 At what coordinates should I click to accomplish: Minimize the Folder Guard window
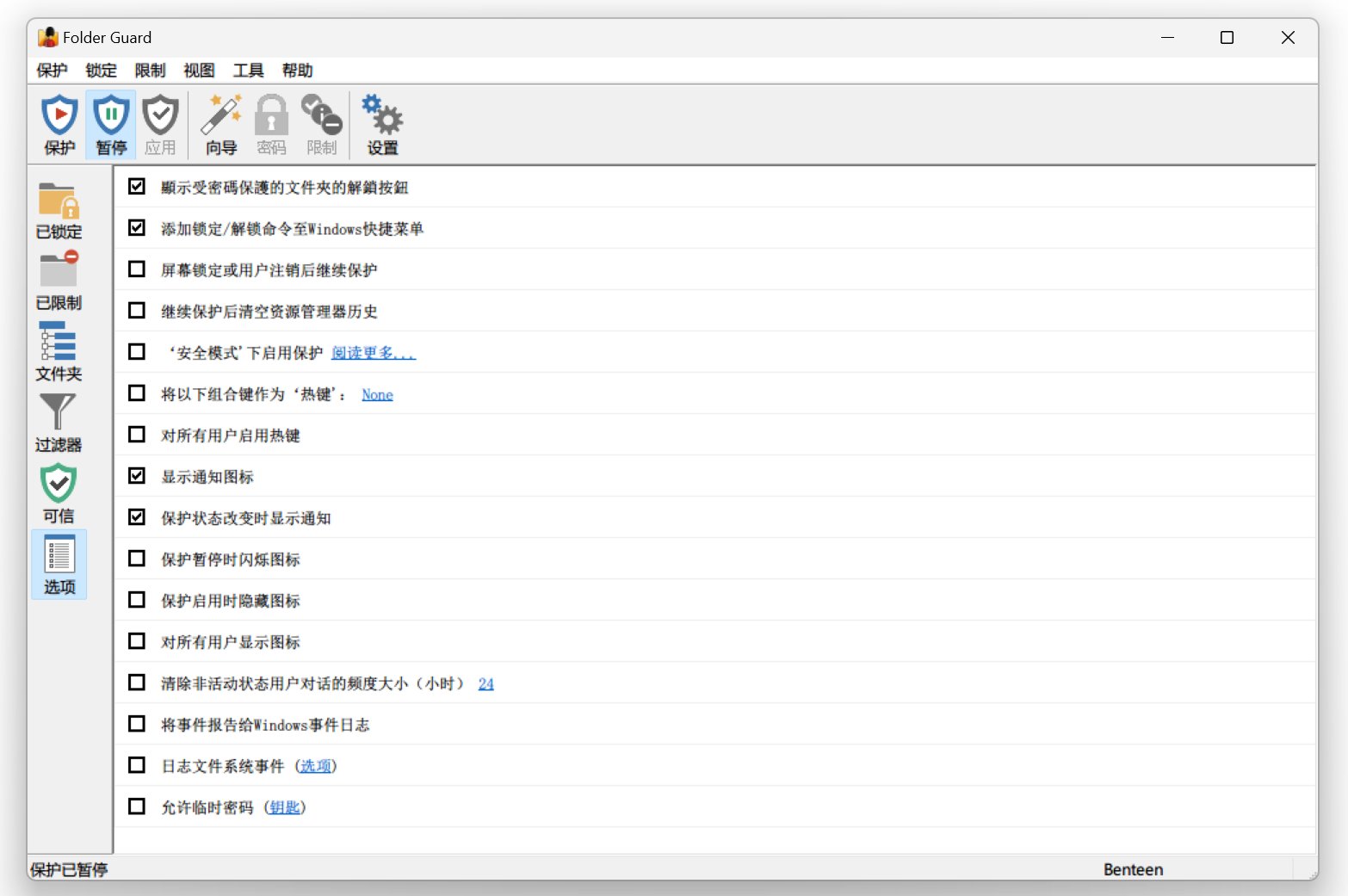1167,37
